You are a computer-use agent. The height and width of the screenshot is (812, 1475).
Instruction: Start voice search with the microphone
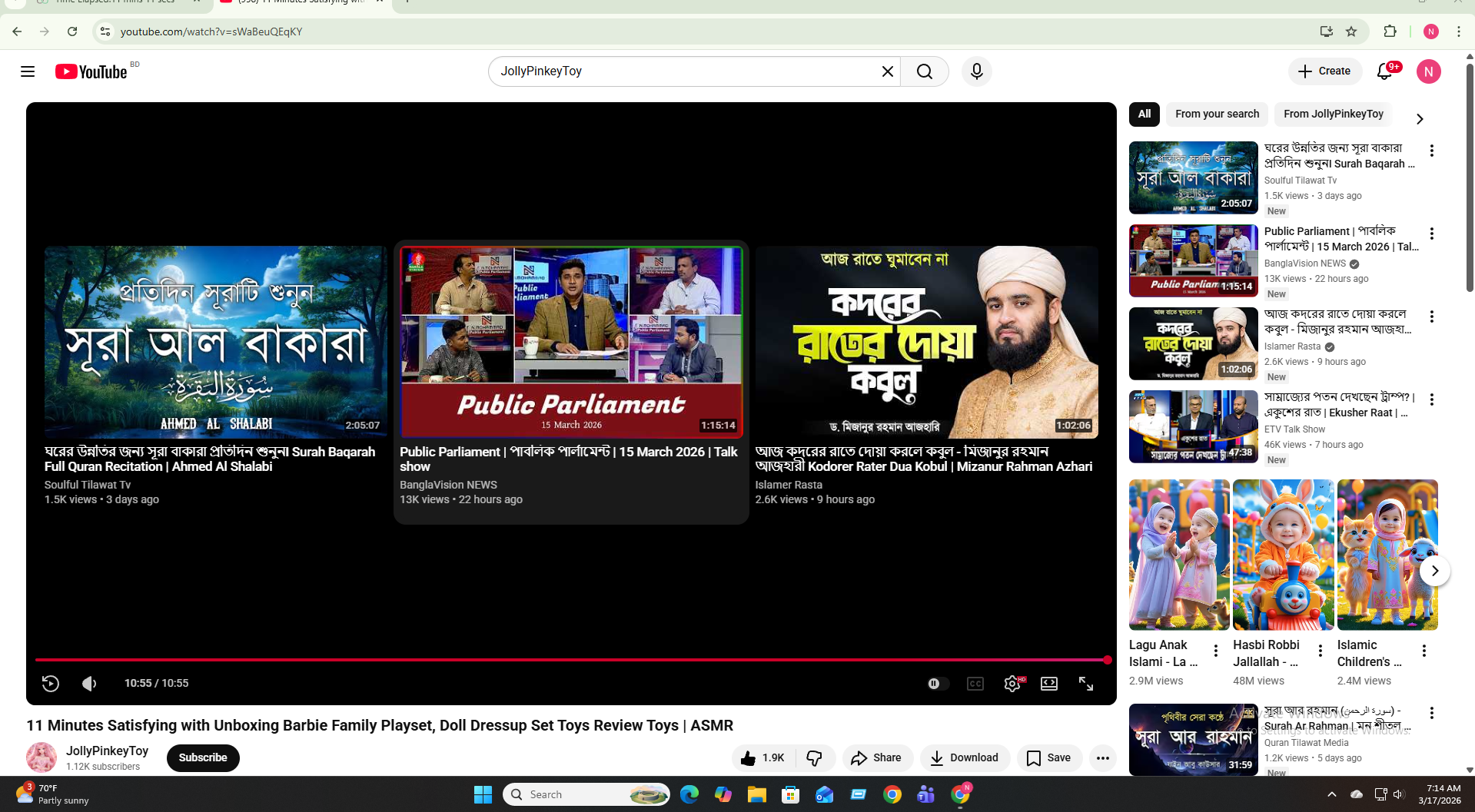pyautogui.click(x=976, y=71)
